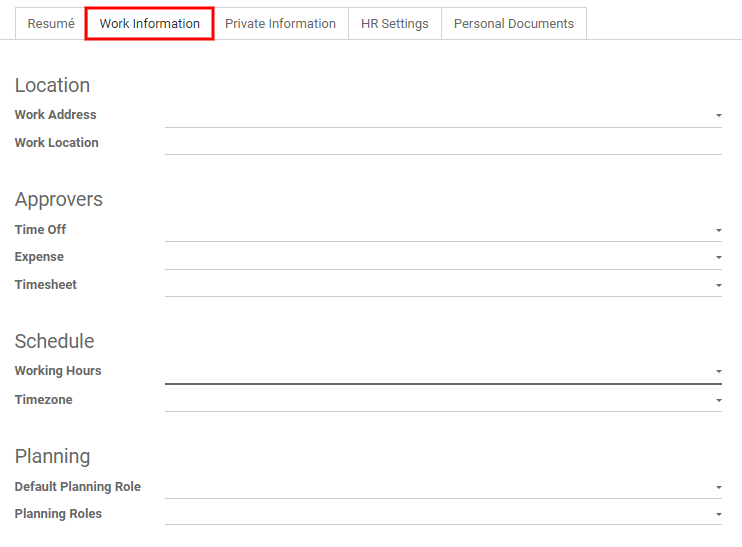The width and height of the screenshot is (742, 547).
Task: Click the Working Hours field label
Action: (x=58, y=371)
